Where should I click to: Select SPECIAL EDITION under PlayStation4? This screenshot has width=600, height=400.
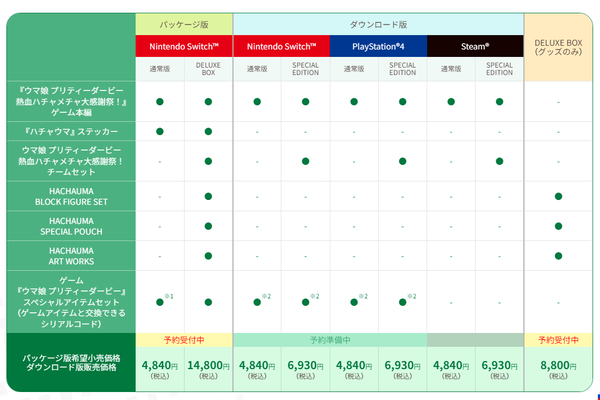click(402, 69)
